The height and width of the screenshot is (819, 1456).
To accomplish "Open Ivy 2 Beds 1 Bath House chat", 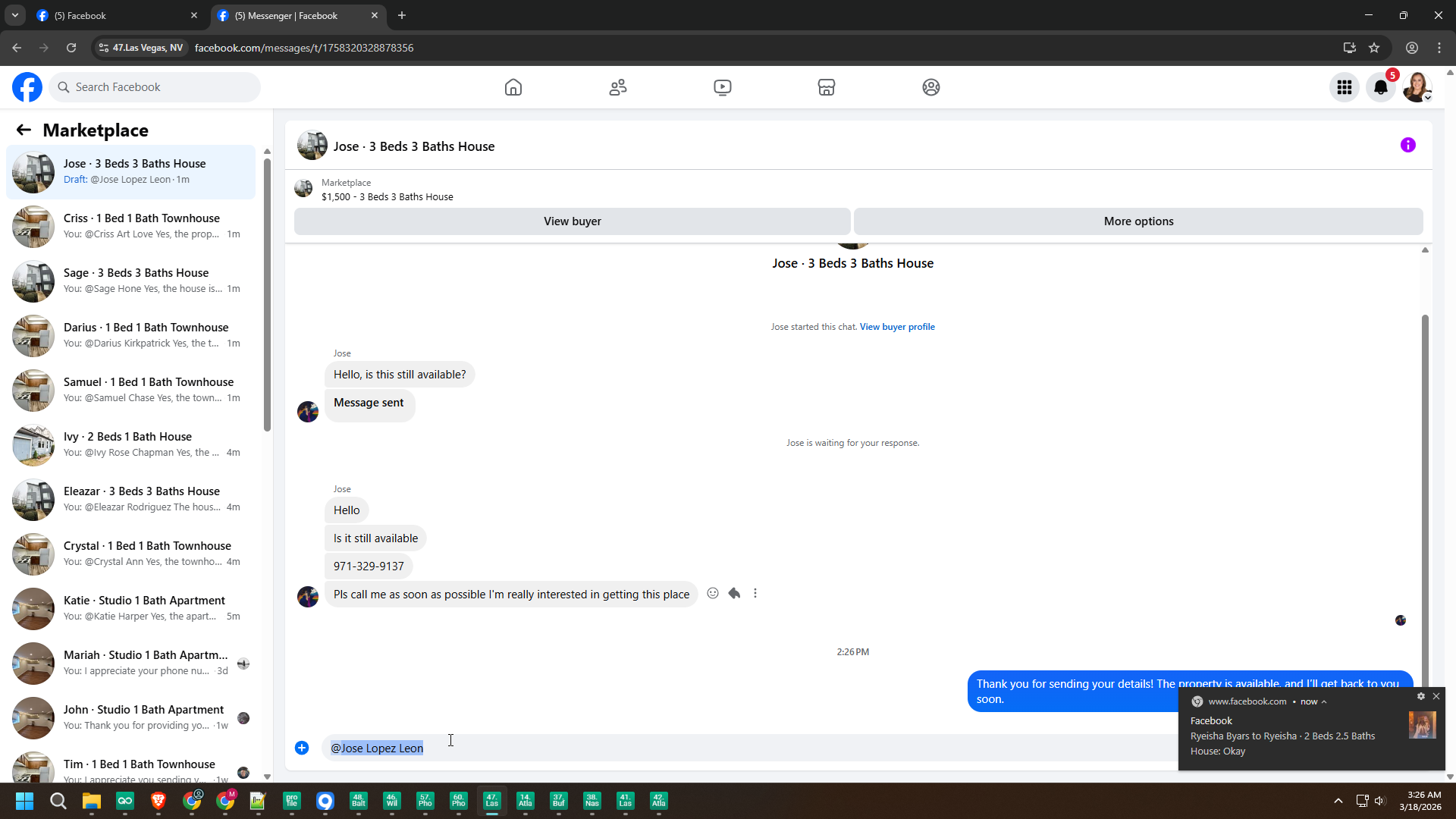I will tap(130, 444).
